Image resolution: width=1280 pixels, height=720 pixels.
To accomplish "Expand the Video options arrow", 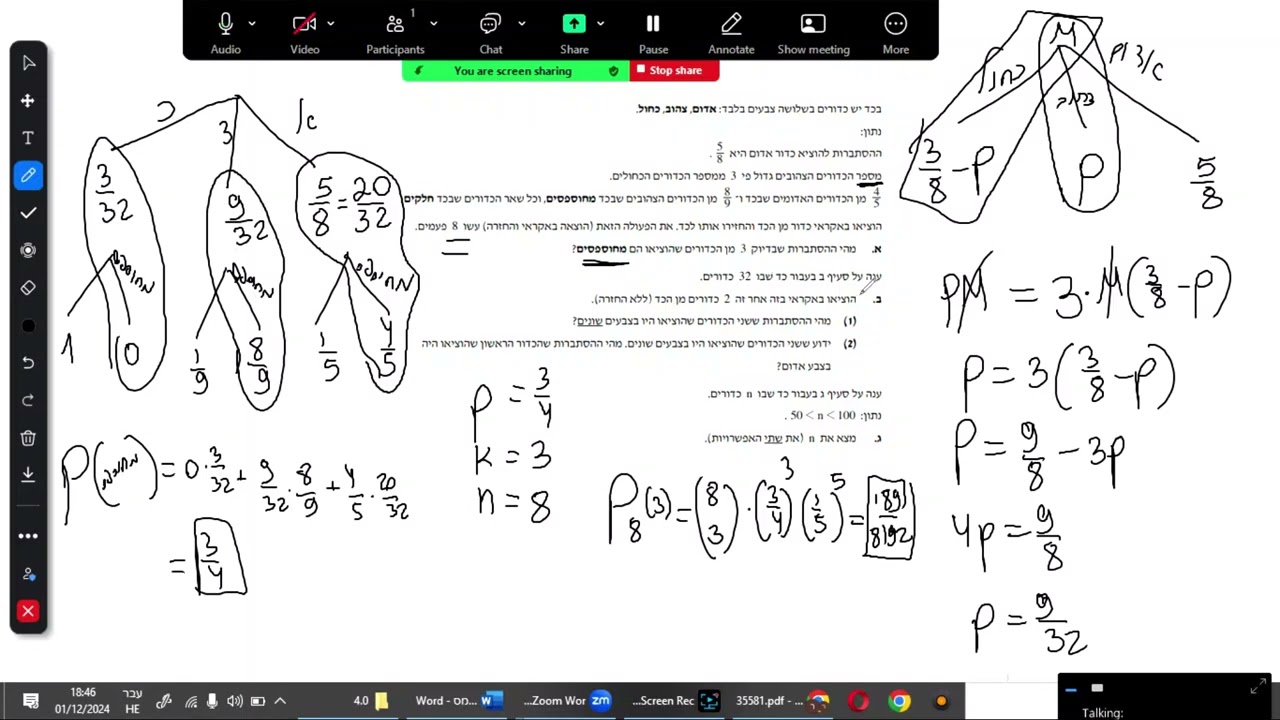I will pyautogui.click(x=330, y=24).
